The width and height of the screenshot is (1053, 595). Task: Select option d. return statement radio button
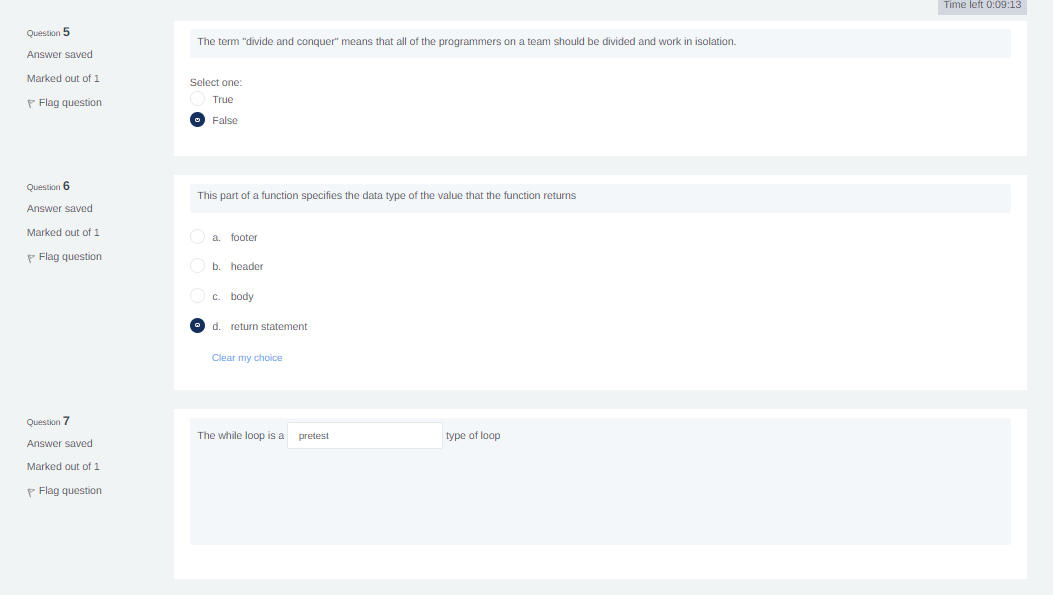[197, 326]
